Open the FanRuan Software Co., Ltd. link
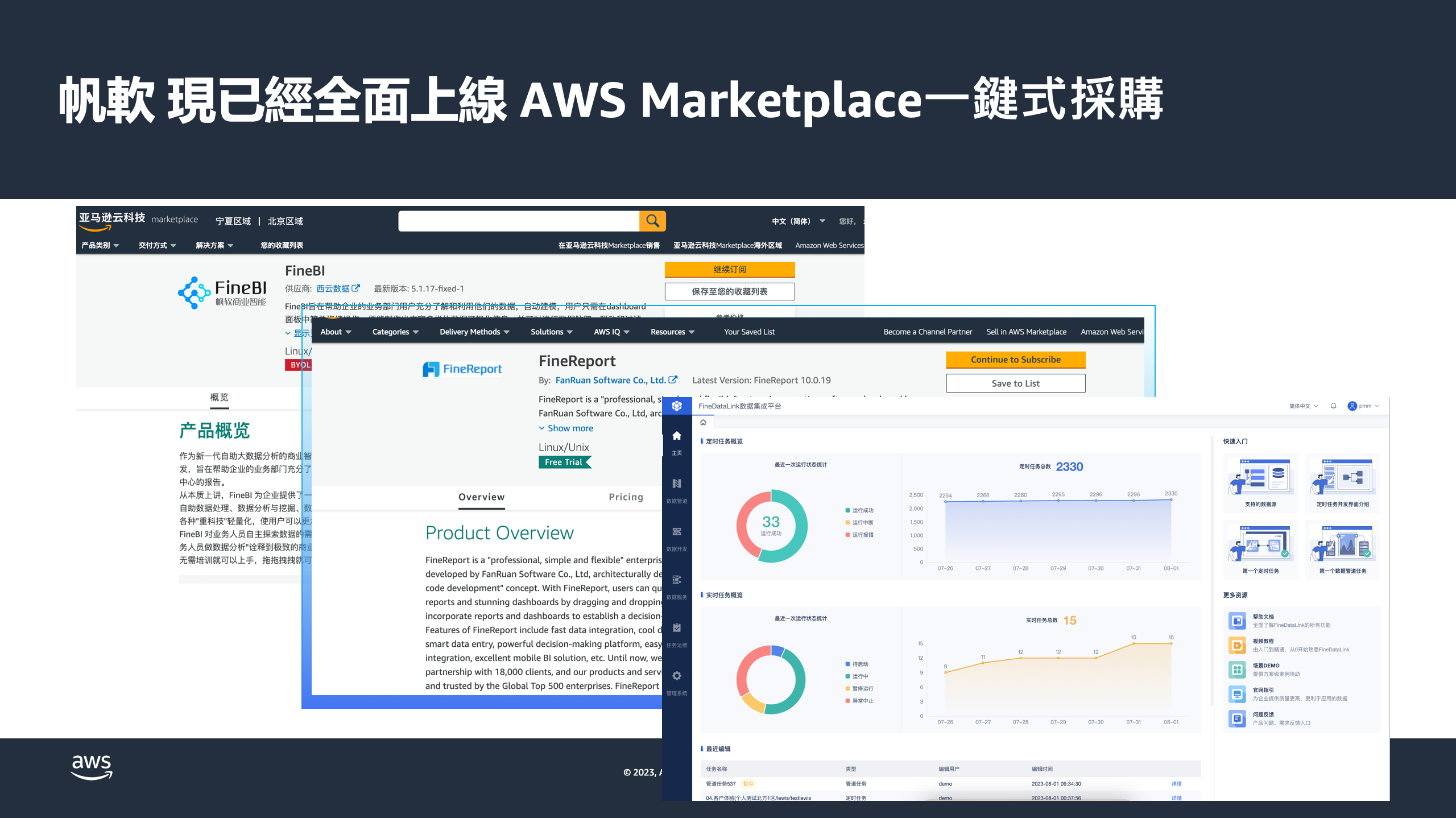 (610, 380)
